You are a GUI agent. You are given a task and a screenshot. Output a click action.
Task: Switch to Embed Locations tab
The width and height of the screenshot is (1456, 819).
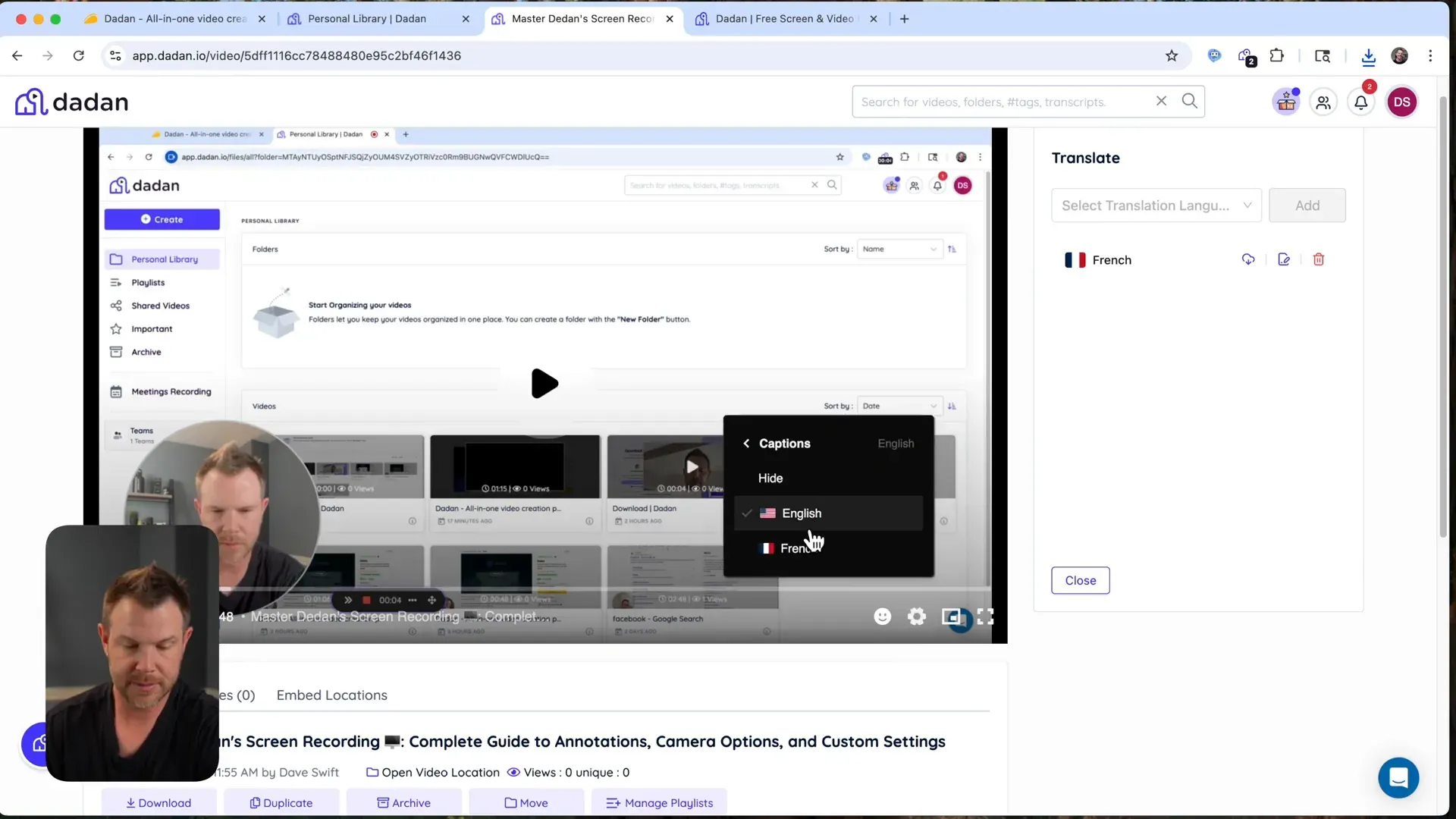[331, 695]
